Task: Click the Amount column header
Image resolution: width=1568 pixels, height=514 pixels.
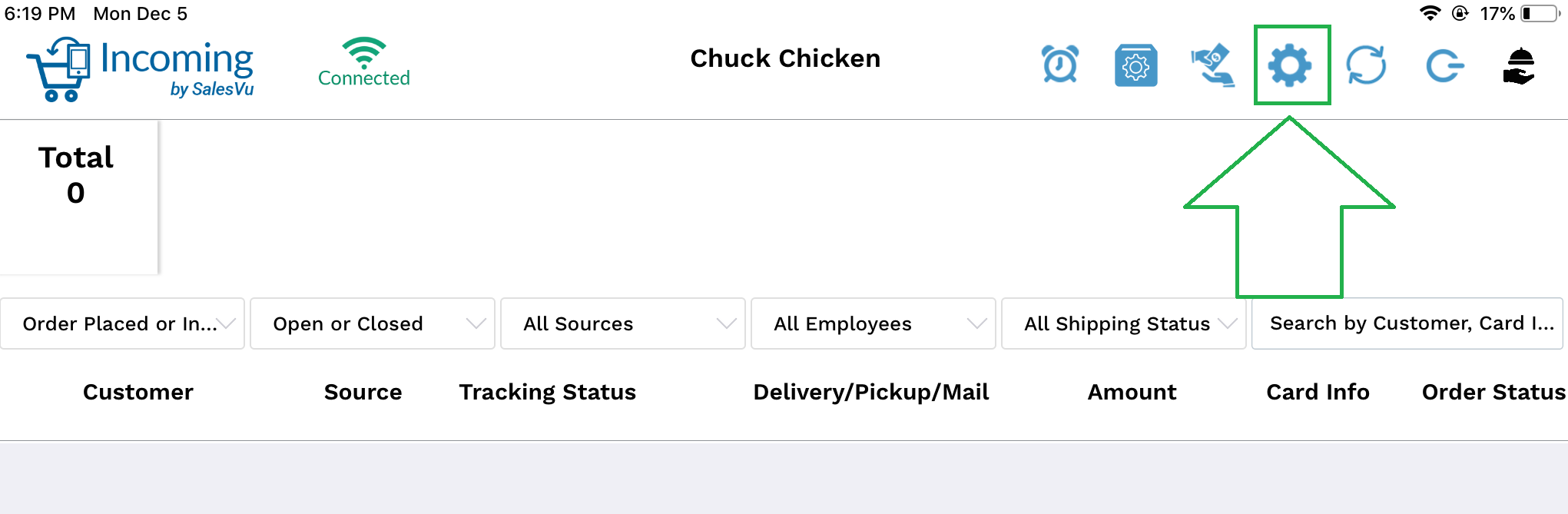Action: 1132,392
